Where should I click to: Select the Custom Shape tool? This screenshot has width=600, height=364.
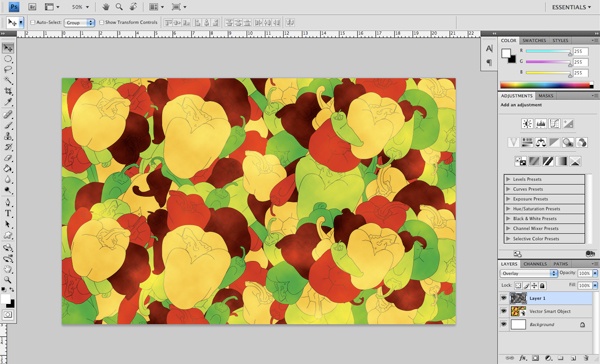tap(8, 235)
